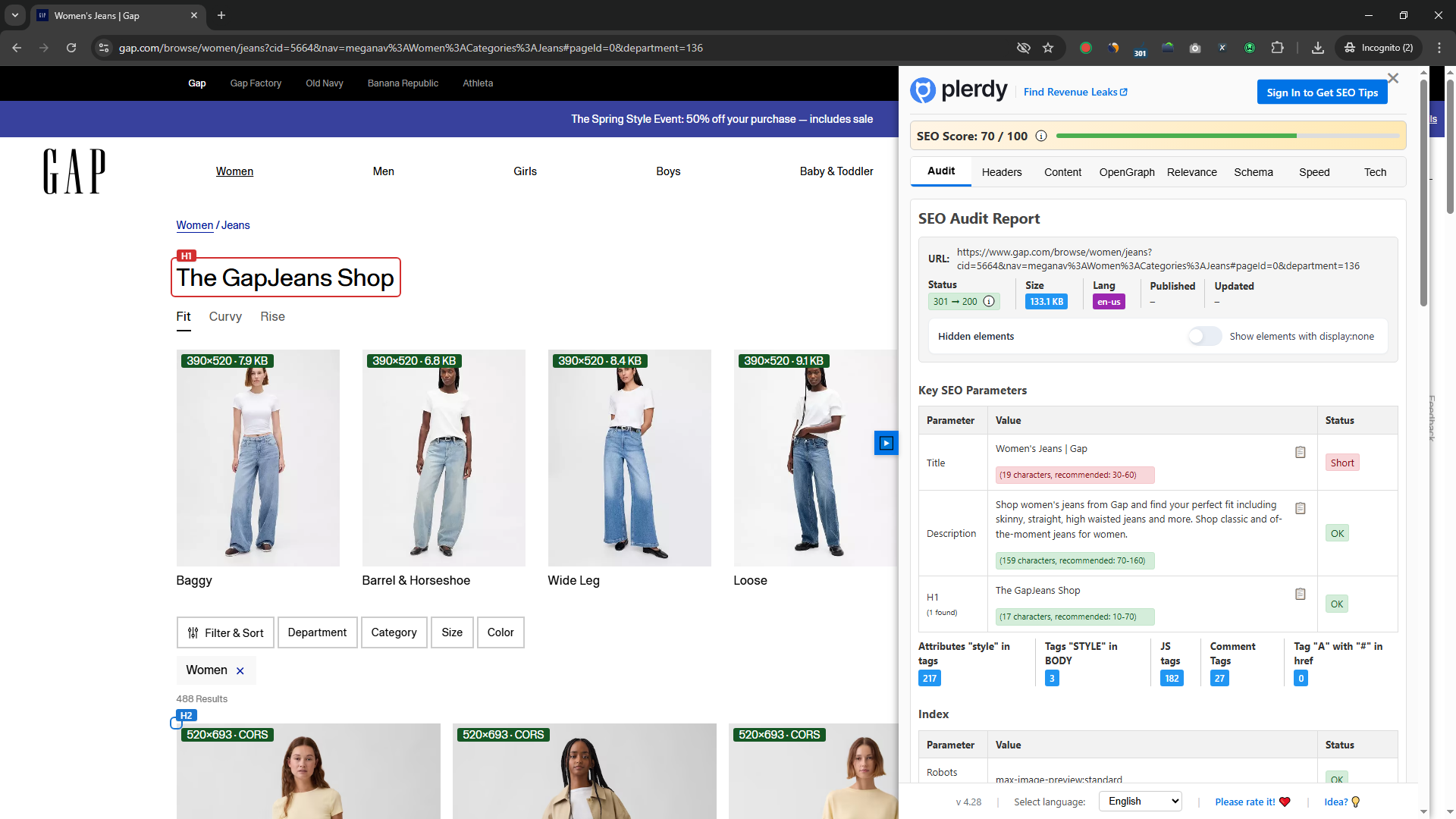Toggle show elements with display:none
The image size is (1456, 819).
(x=1204, y=336)
